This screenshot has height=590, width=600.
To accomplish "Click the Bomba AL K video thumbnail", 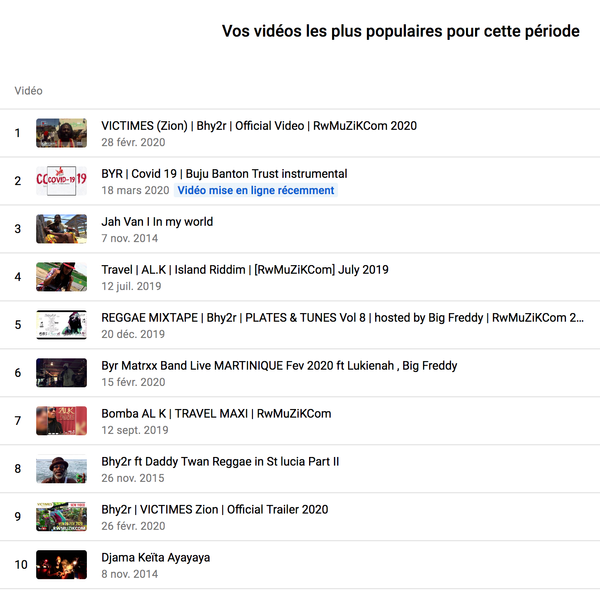I will (61, 421).
